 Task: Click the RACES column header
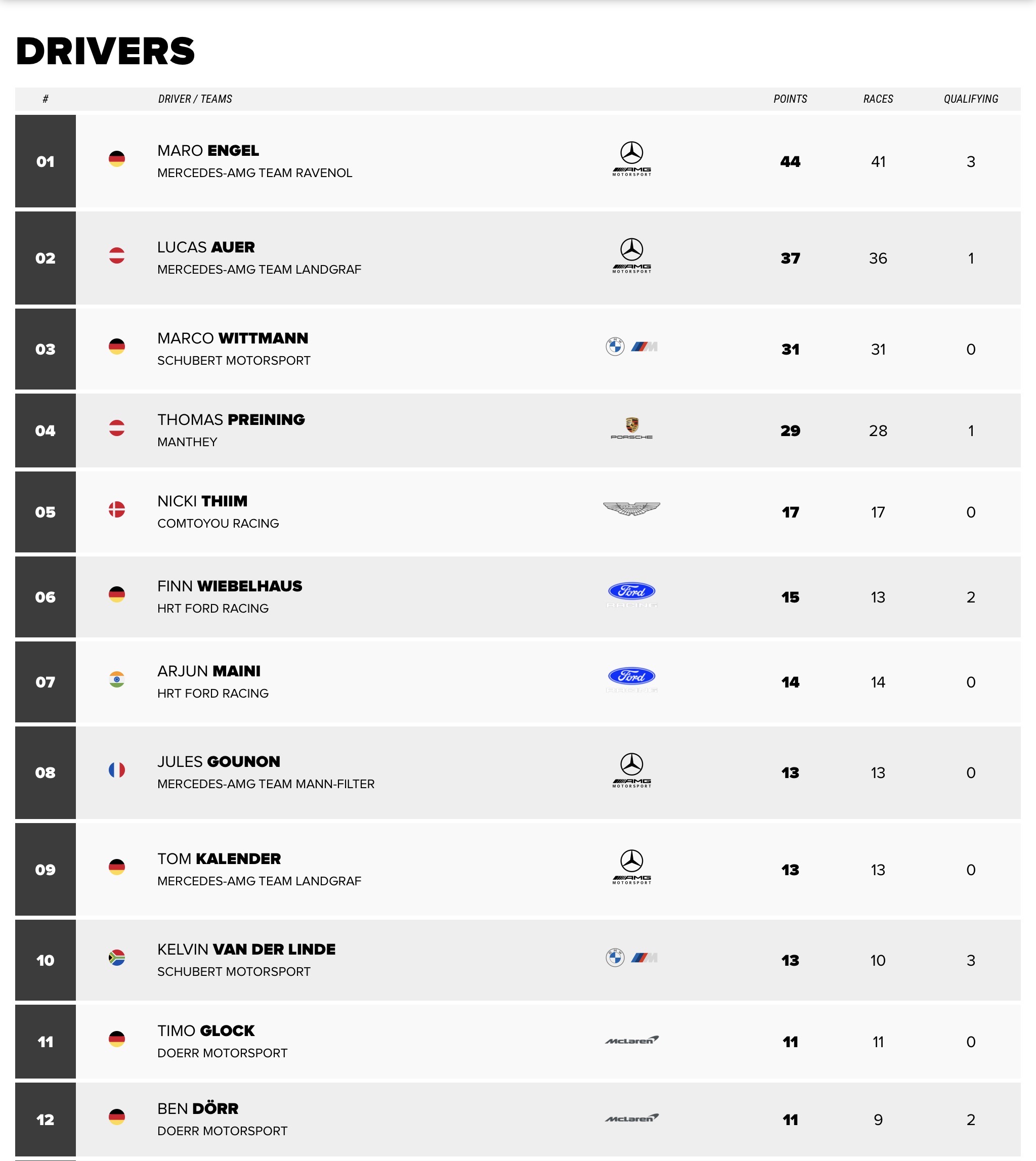click(878, 99)
